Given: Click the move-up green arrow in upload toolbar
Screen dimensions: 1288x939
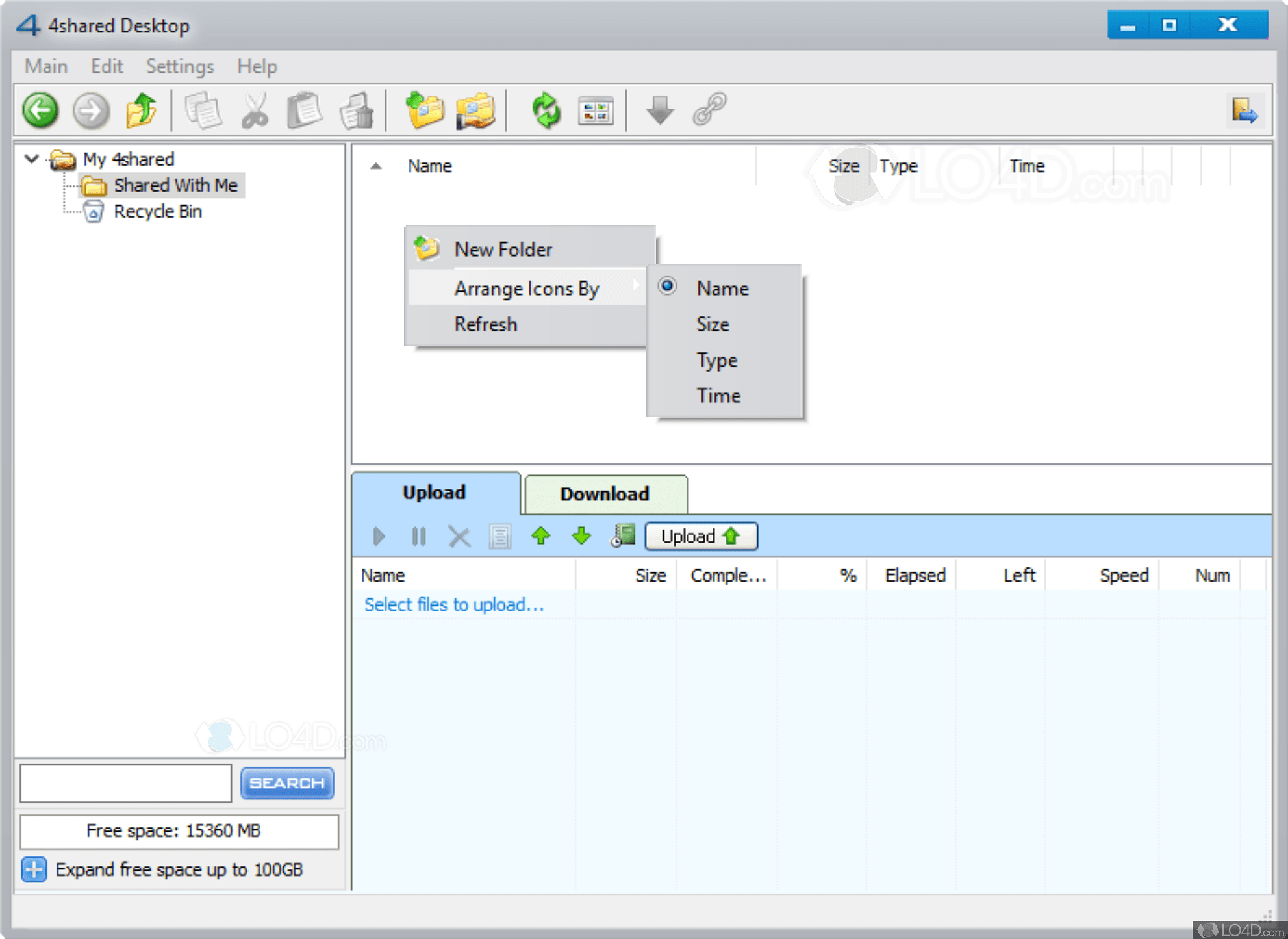Looking at the screenshot, I should 540,536.
